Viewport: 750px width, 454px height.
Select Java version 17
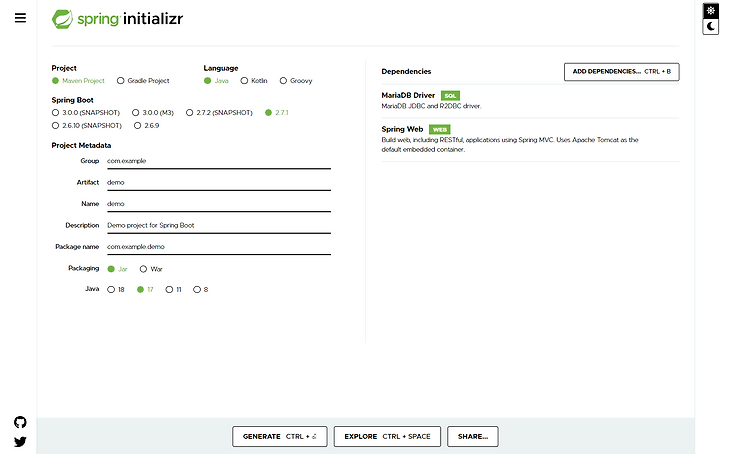pyautogui.click(x=145, y=289)
